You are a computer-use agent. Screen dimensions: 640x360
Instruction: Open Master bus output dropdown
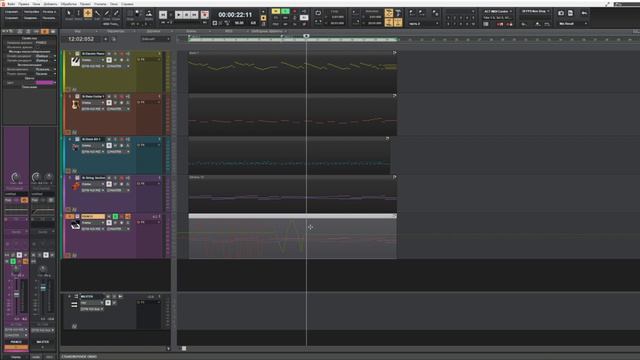tap(92, 309)
